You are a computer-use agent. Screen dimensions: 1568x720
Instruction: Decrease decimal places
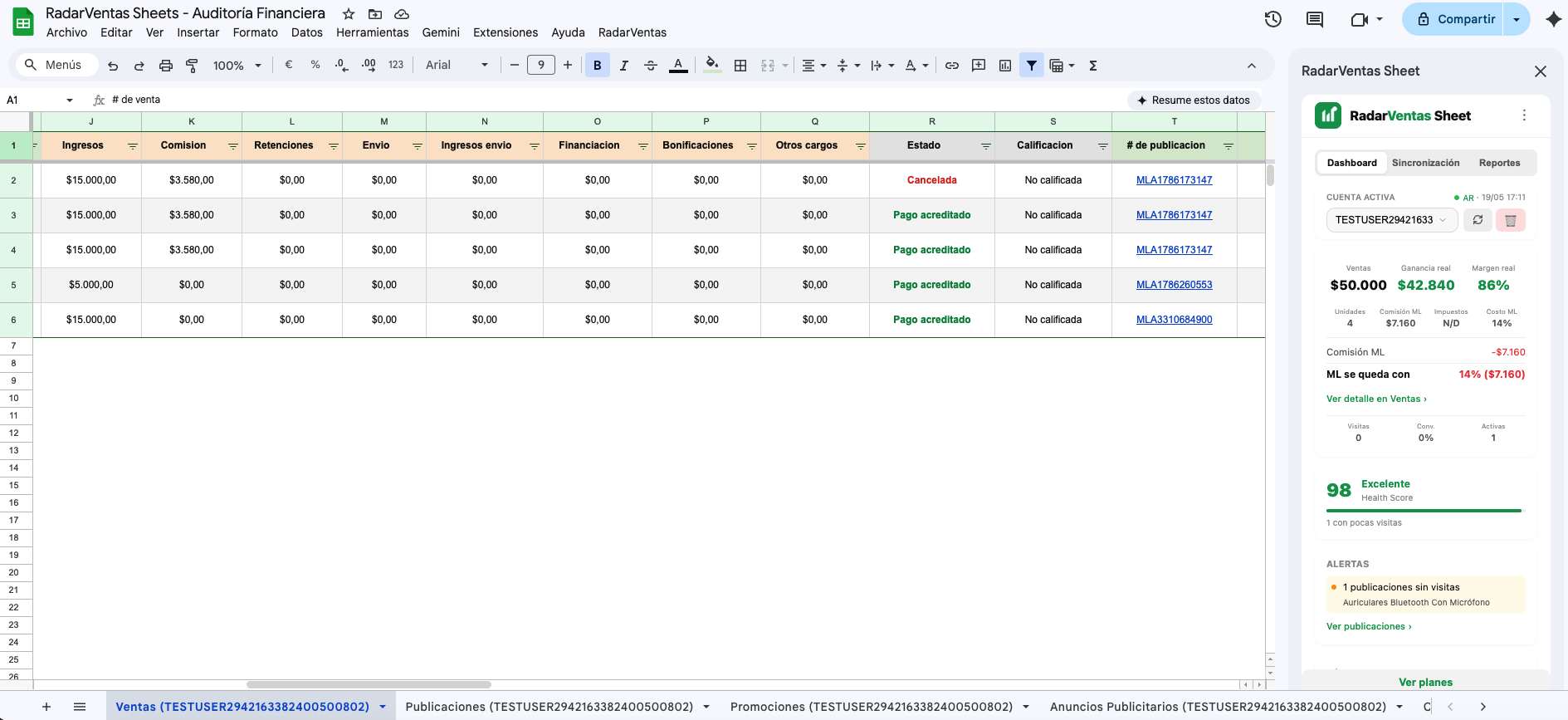pos(341,65)
